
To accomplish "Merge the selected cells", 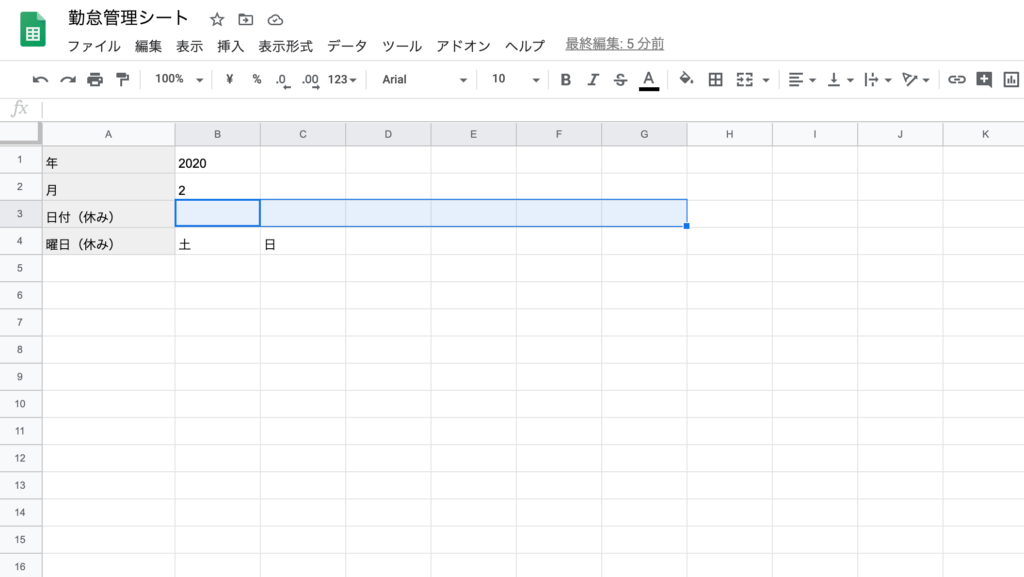I will (744, 80).
